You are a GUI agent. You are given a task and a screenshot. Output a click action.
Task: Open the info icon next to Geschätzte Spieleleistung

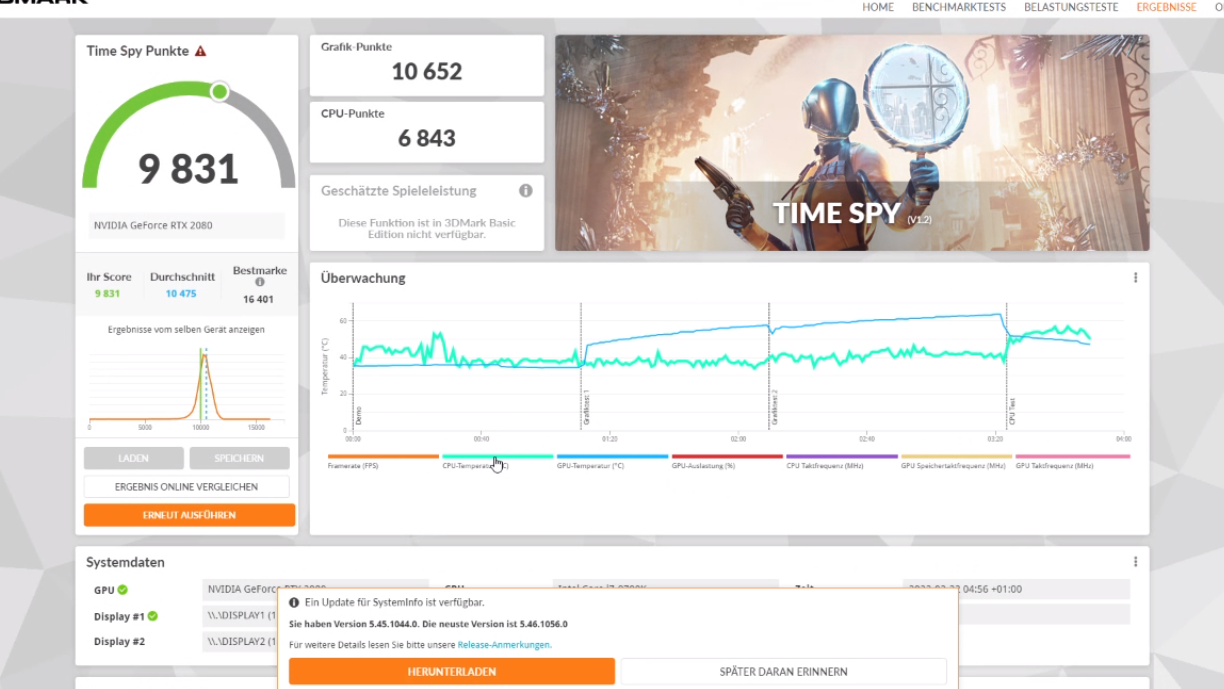(525, 191)
